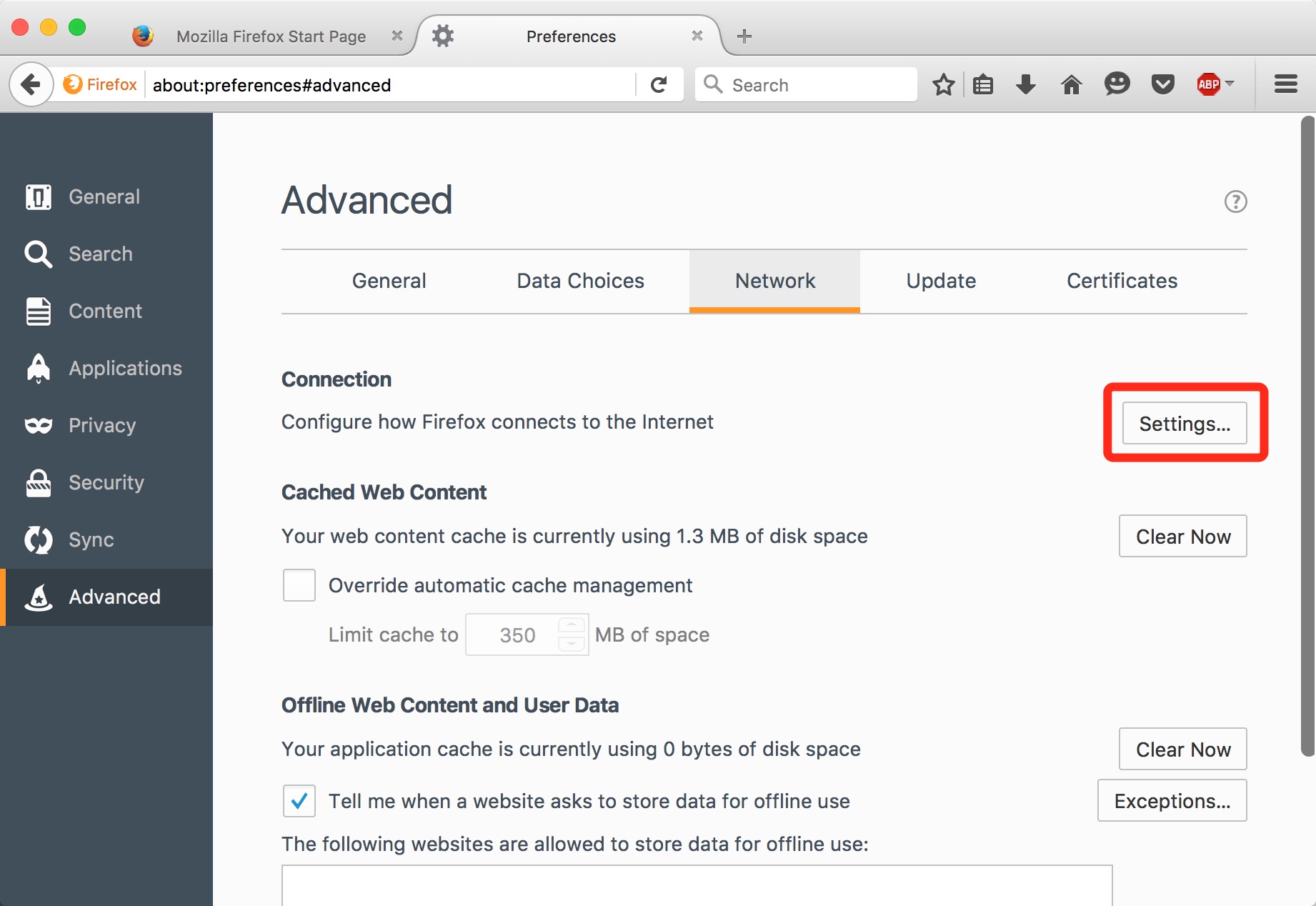Open Privacy preferences in sidebar
Image resolution: width=1316 pixels, height=906 pixels.
point(106,425)
